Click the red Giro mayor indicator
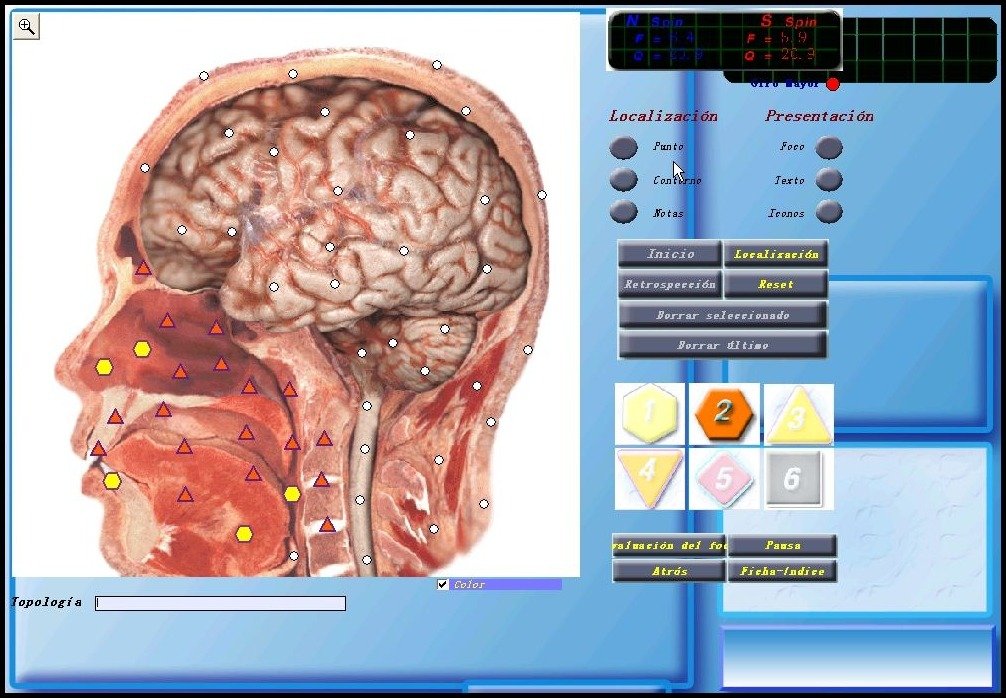 point(833,84)
